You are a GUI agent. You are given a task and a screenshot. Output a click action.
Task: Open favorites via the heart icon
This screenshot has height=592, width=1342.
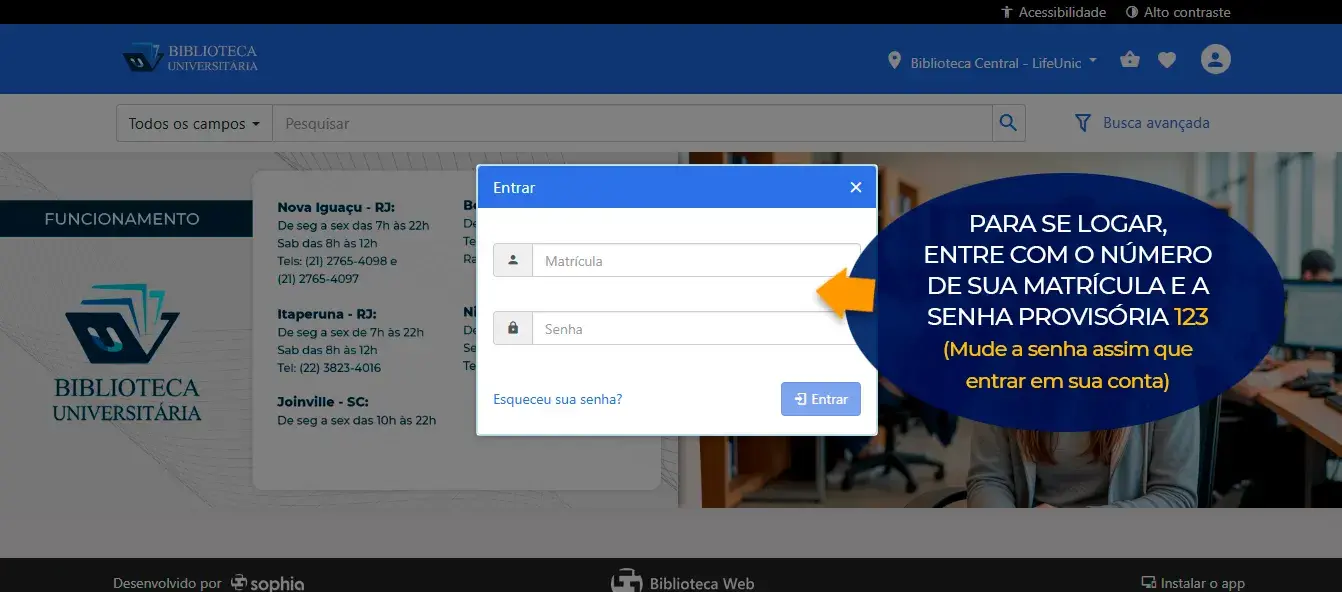click(x=1167, y=60)
